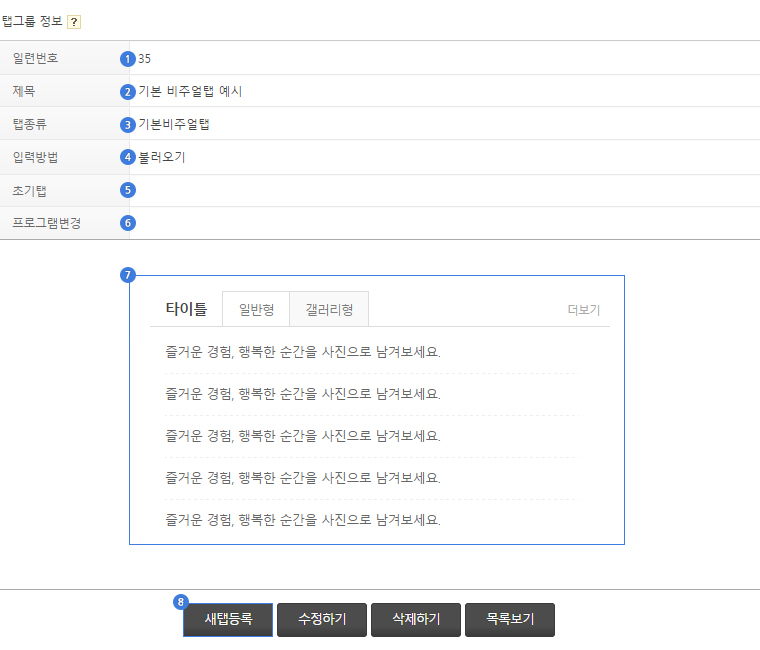Click the number 5 badge beside 초기탭
Screen dimensions: 760x650
click(127, 190)
